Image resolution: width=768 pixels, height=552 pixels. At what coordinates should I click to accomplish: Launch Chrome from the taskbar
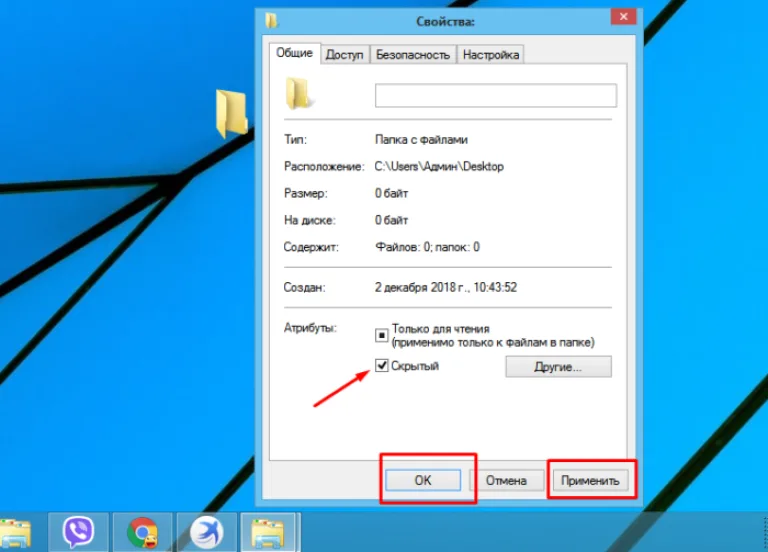coord(143,532)
